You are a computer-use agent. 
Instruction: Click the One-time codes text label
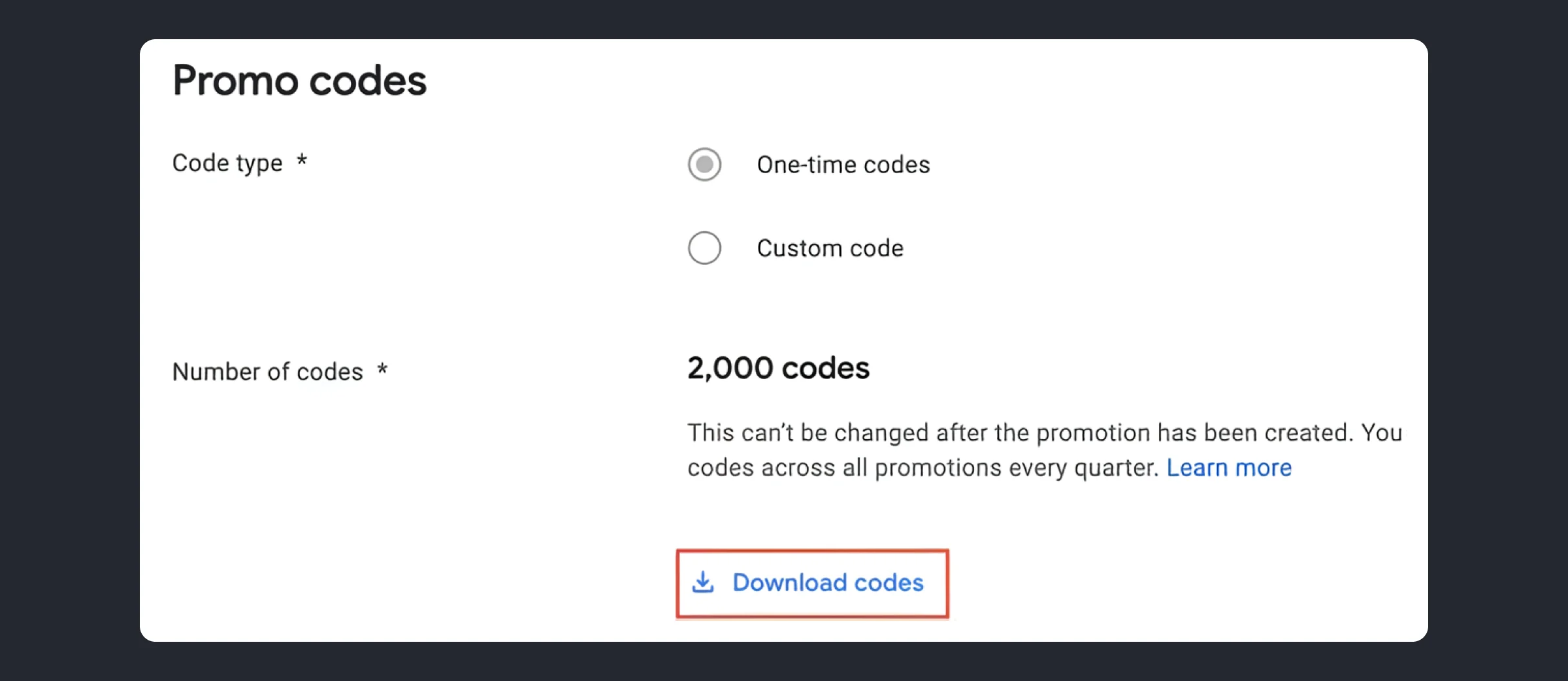click(843, 165)
